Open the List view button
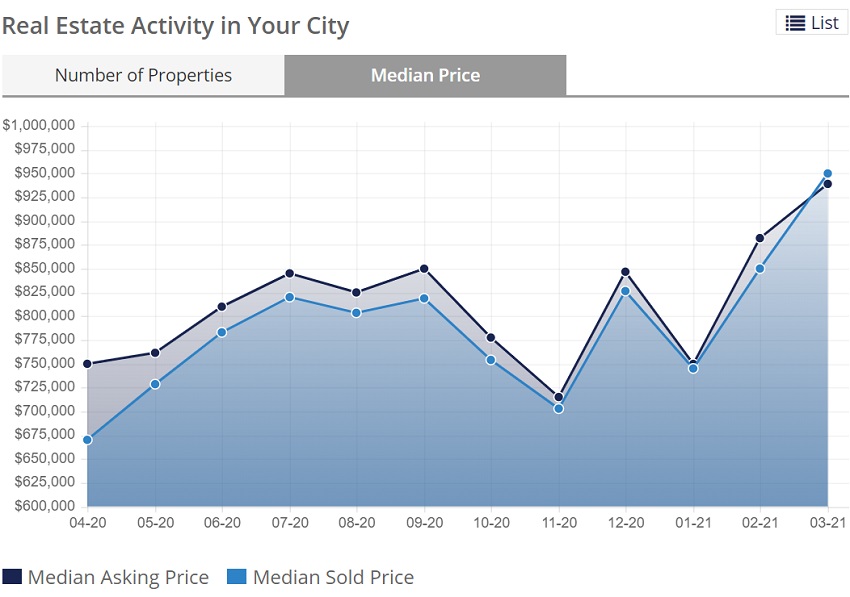850x597 pixels. point(811,23)
